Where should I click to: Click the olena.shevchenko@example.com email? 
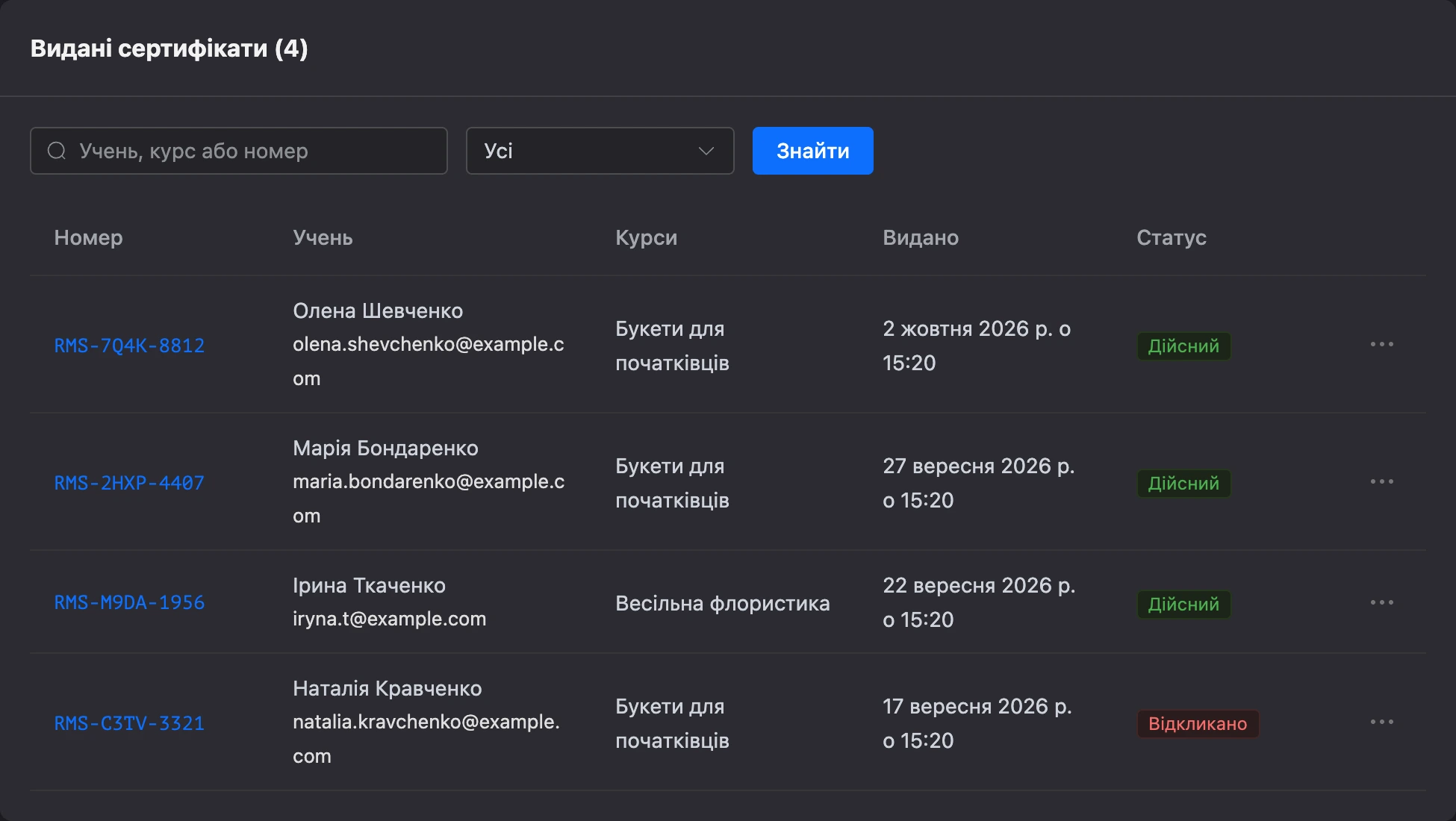428,361
